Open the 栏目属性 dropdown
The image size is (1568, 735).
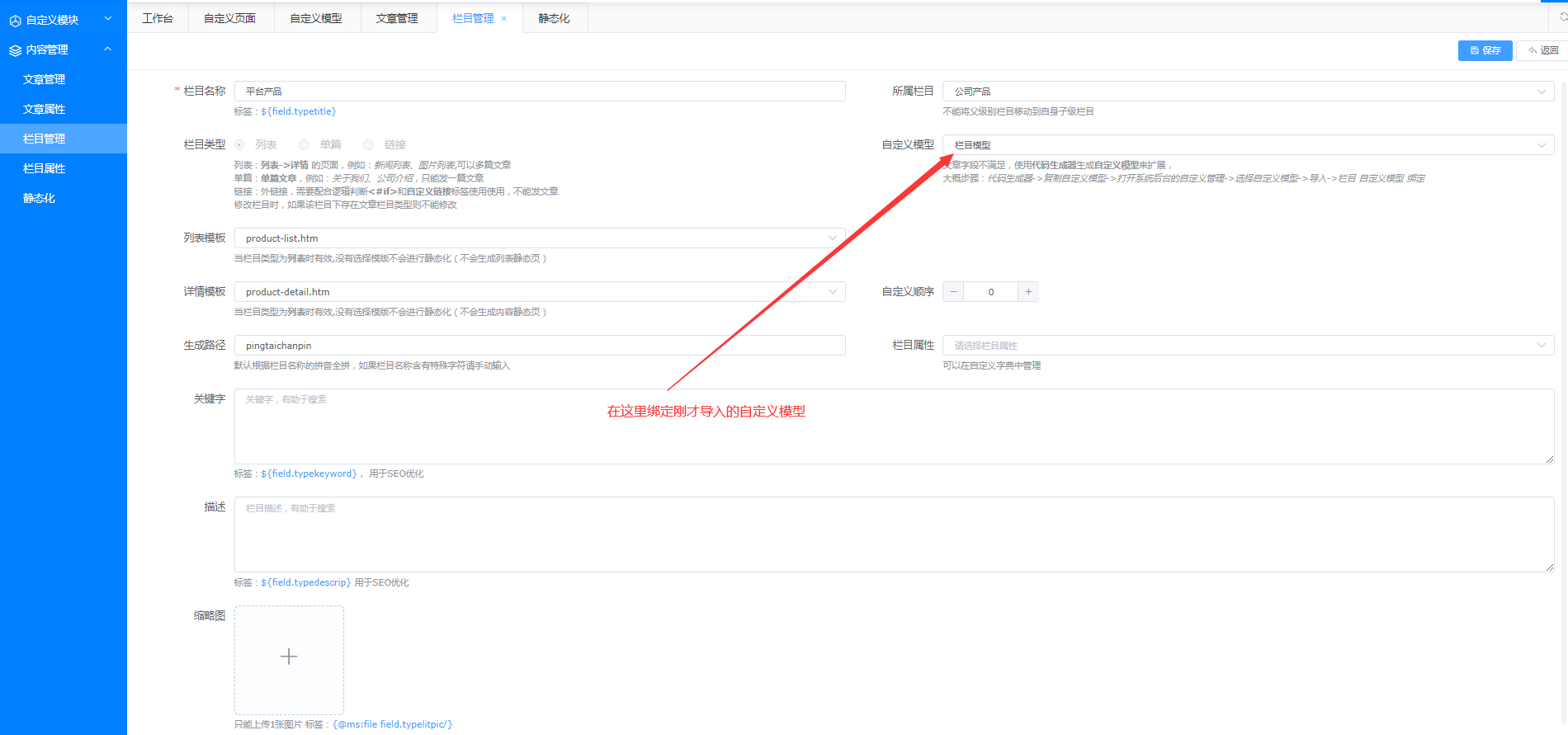click(x=1247, y=346)
